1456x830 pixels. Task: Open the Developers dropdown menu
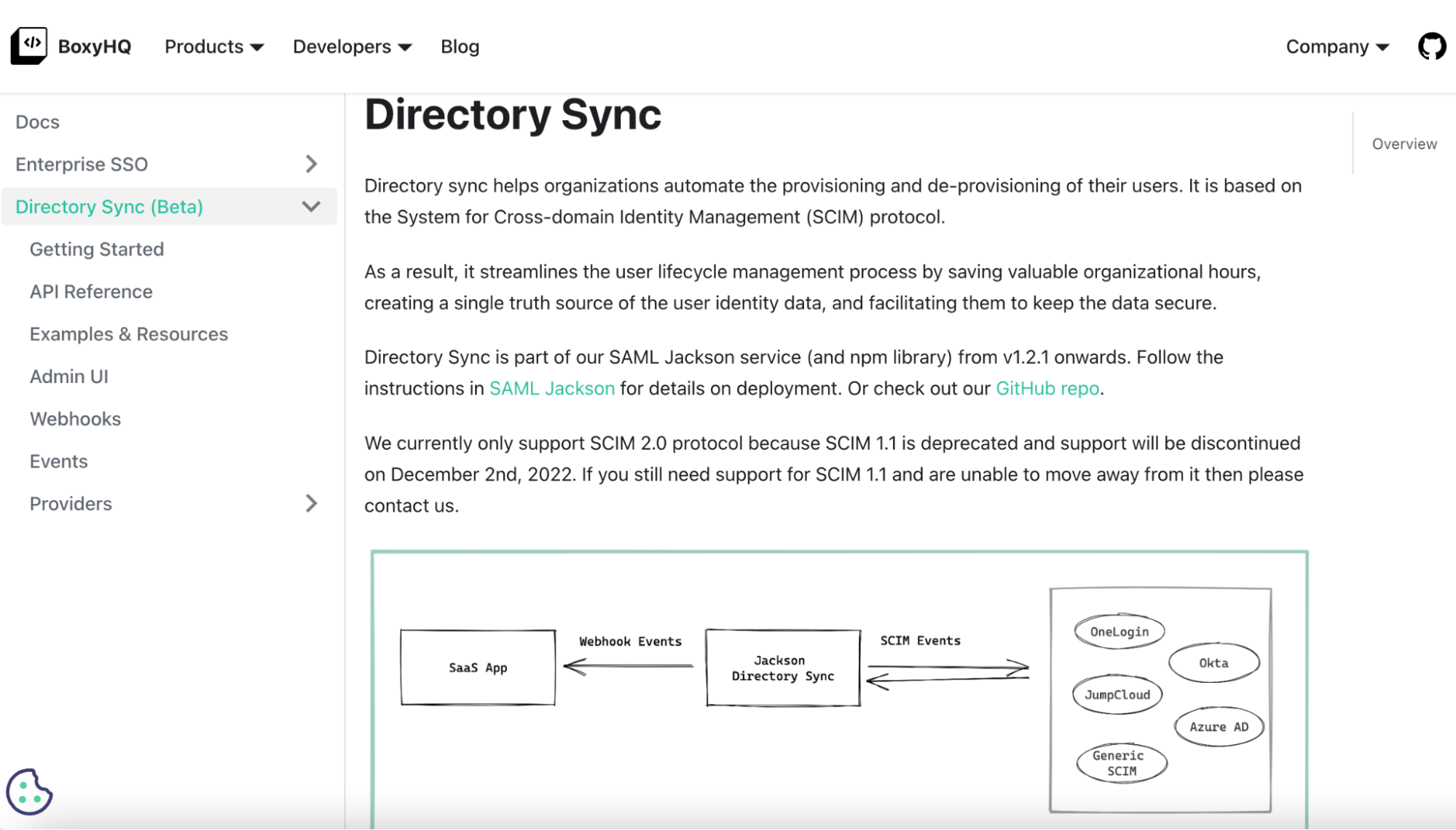(x=353, y=47)
